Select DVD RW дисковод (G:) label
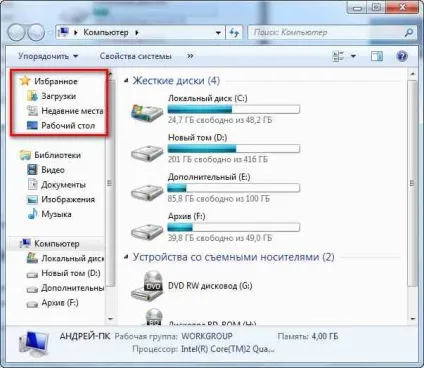This screenshot has height=368, width=424. (210, 286)
